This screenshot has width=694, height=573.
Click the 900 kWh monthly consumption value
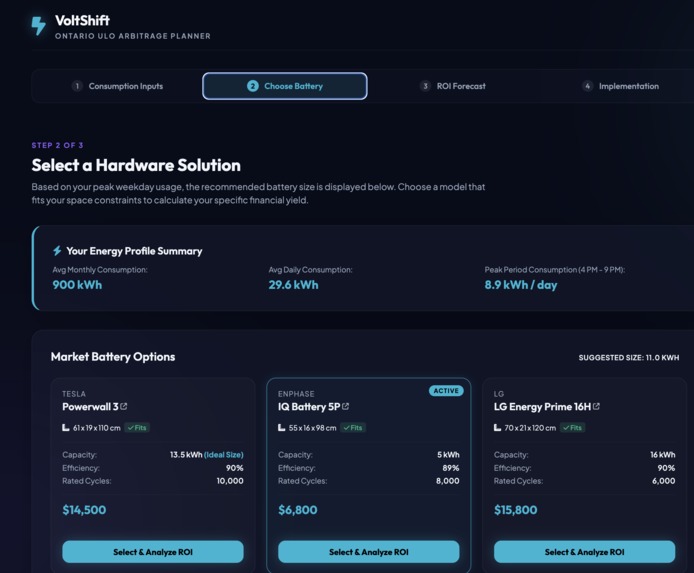(77, 285)
